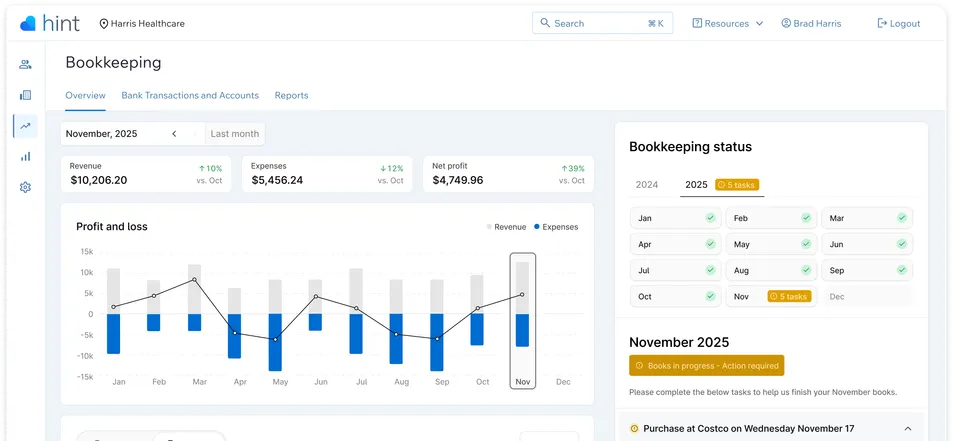
Task: Click the May expenses bar in chart
Action: point(275,342)
